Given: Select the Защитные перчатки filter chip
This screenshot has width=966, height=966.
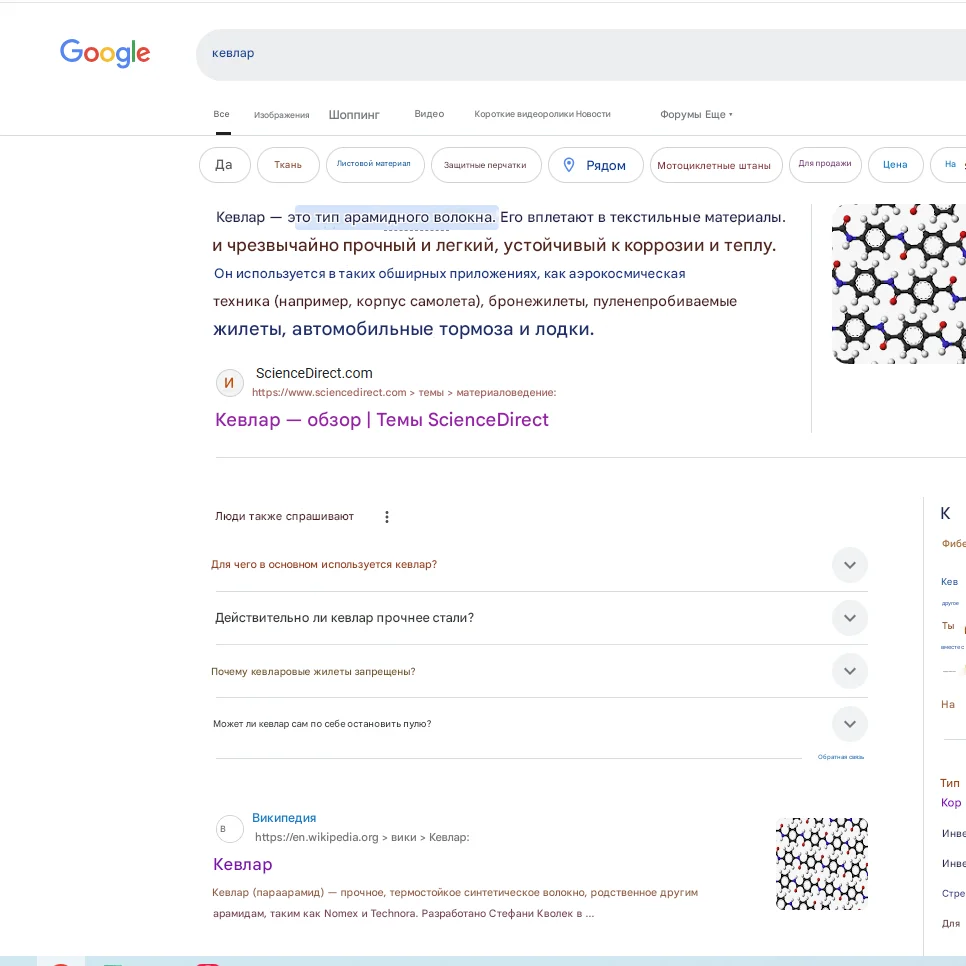Looking at the screenshot, I should point(485,165).
